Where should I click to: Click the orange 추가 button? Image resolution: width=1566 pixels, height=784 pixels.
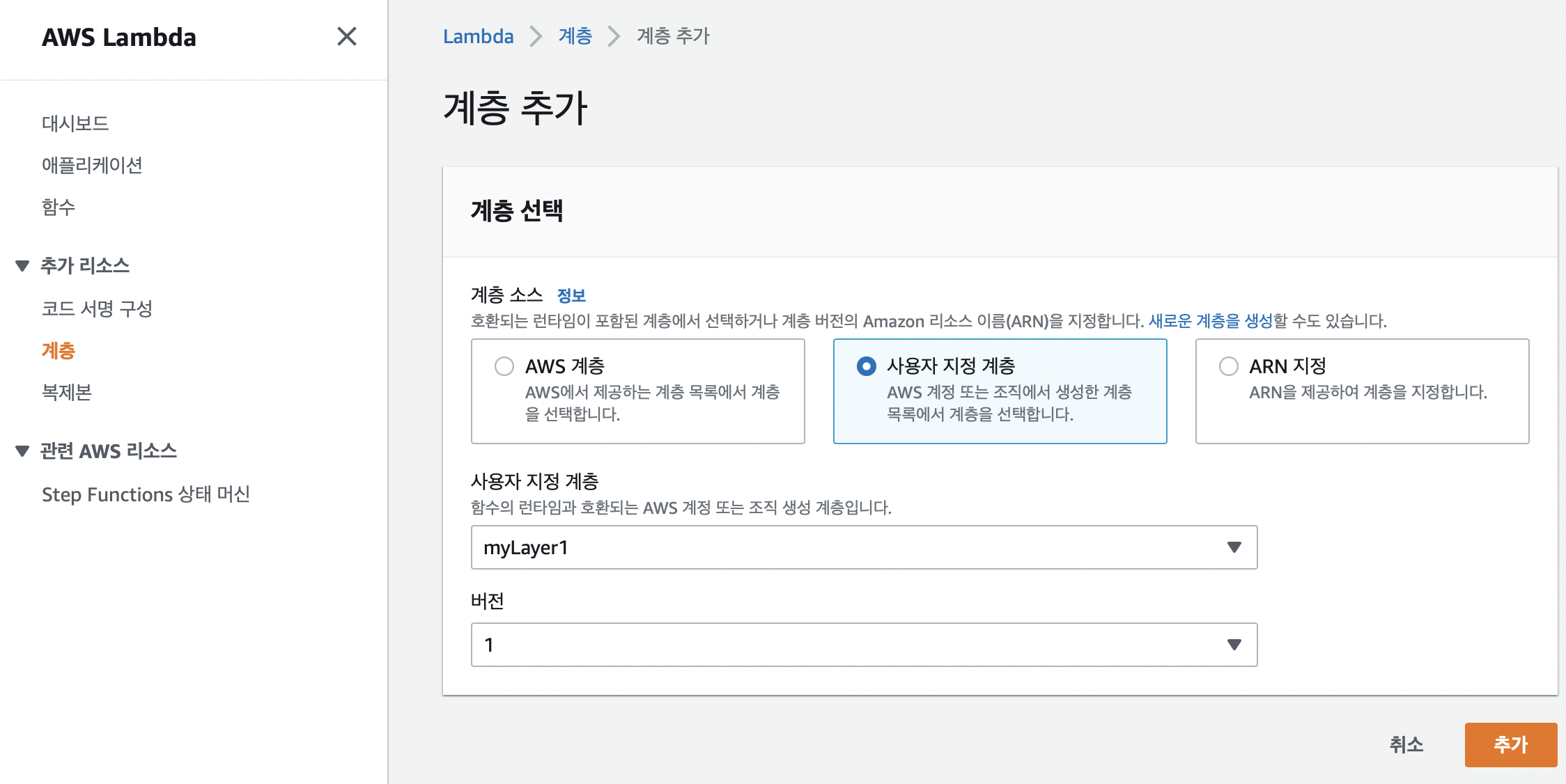coord(1510,744)
